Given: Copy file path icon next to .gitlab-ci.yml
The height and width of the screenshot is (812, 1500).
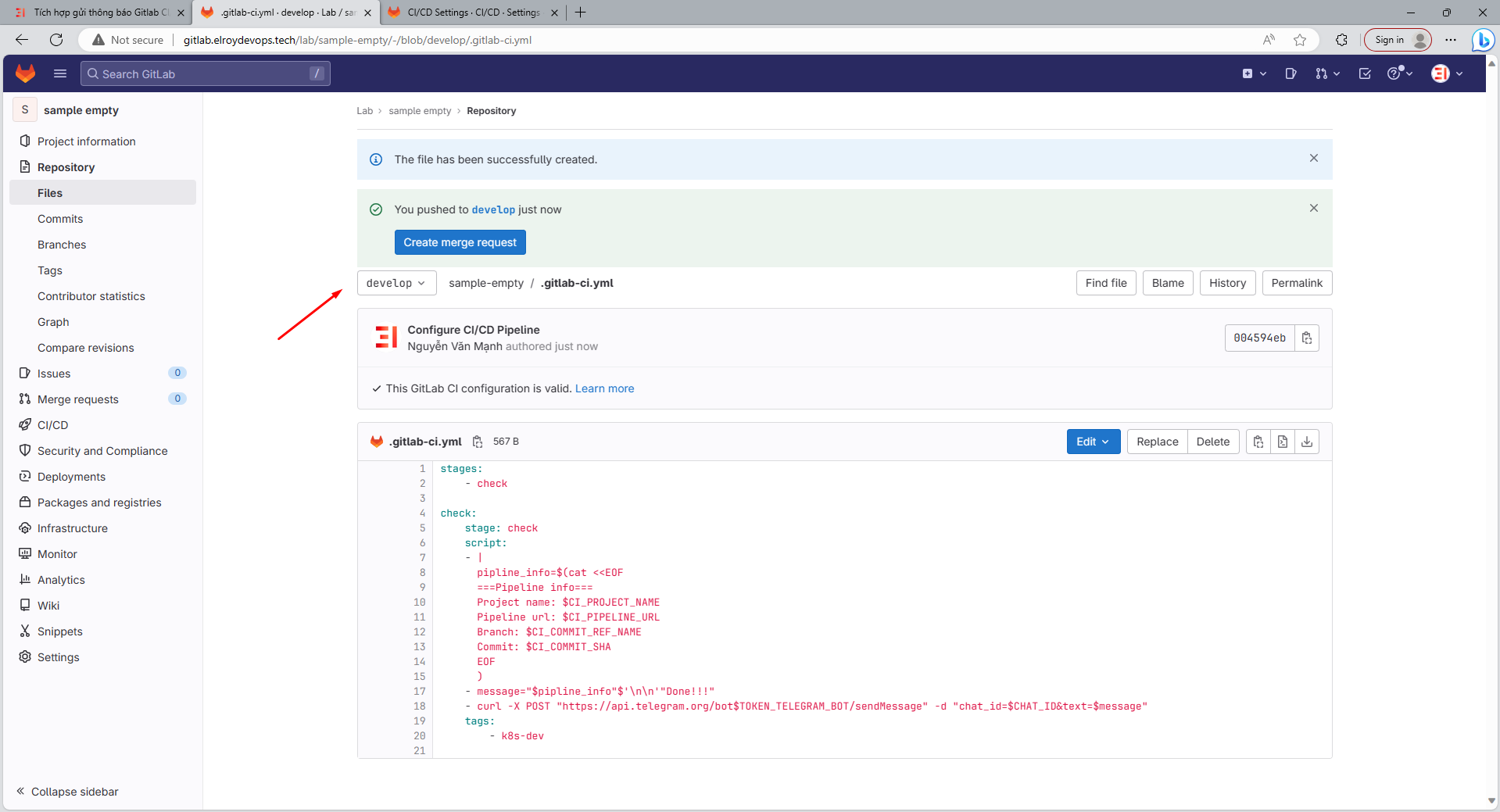Looking at the screenshot, I should click(x=478, y=442).
